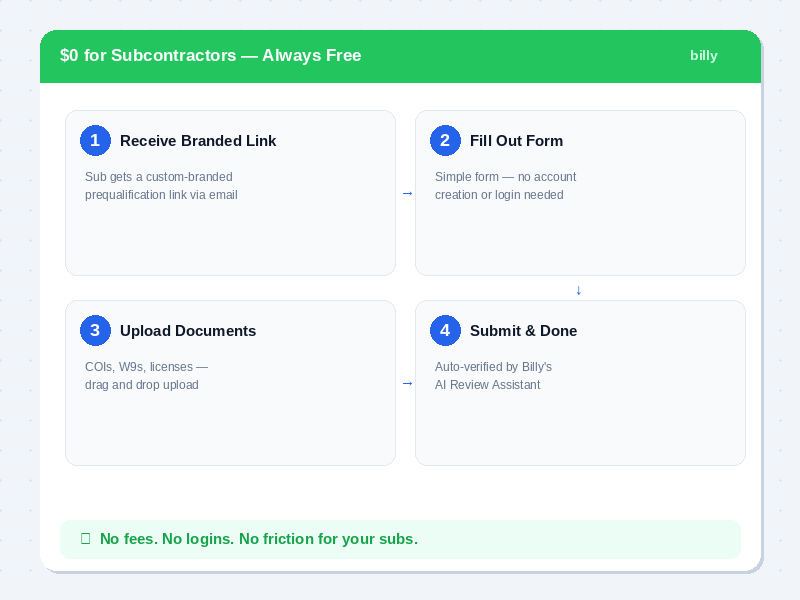This screenshot has height=600, width=800.
Task: Click the checkmark icon in the green banner
Action: (85, 538)
